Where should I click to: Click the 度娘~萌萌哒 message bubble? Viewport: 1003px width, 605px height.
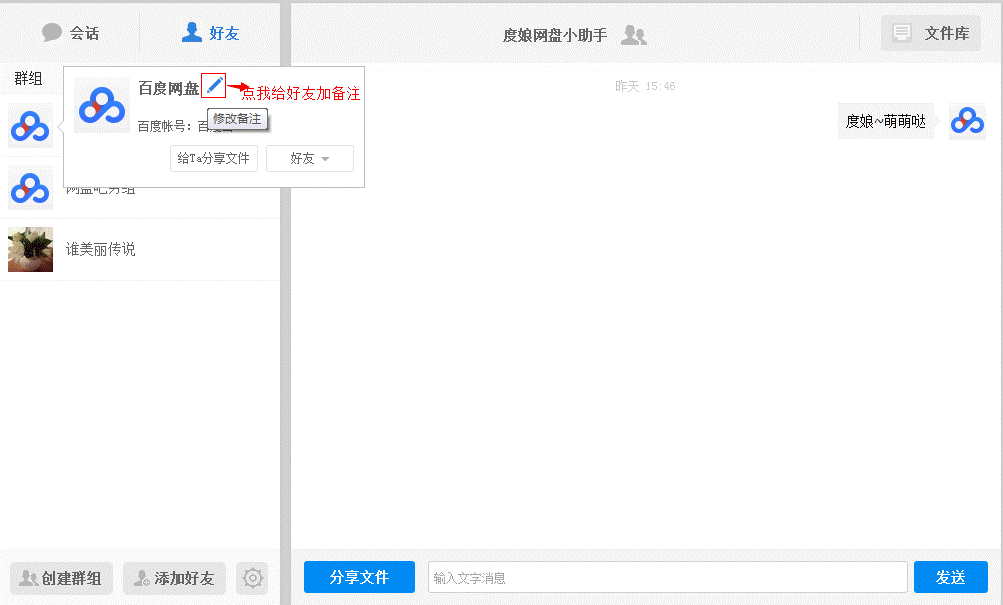(x=885, y=121)
